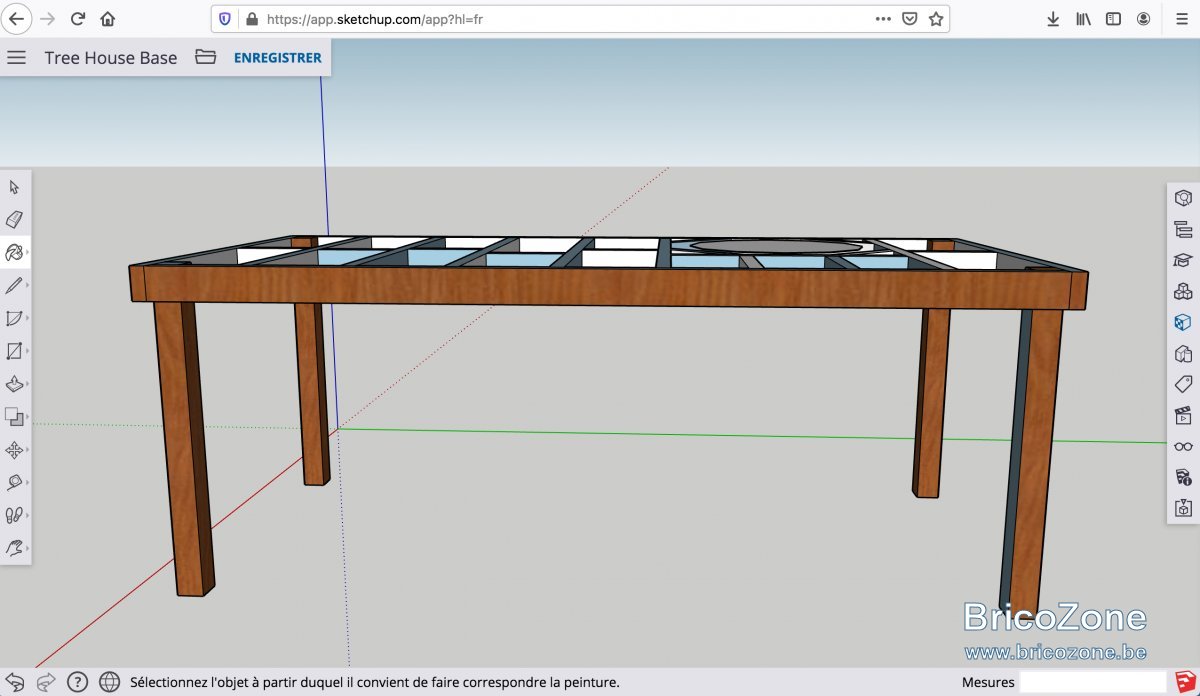Click the browser home button
The width and height of the screenshot is (1200, 696).
108,19
